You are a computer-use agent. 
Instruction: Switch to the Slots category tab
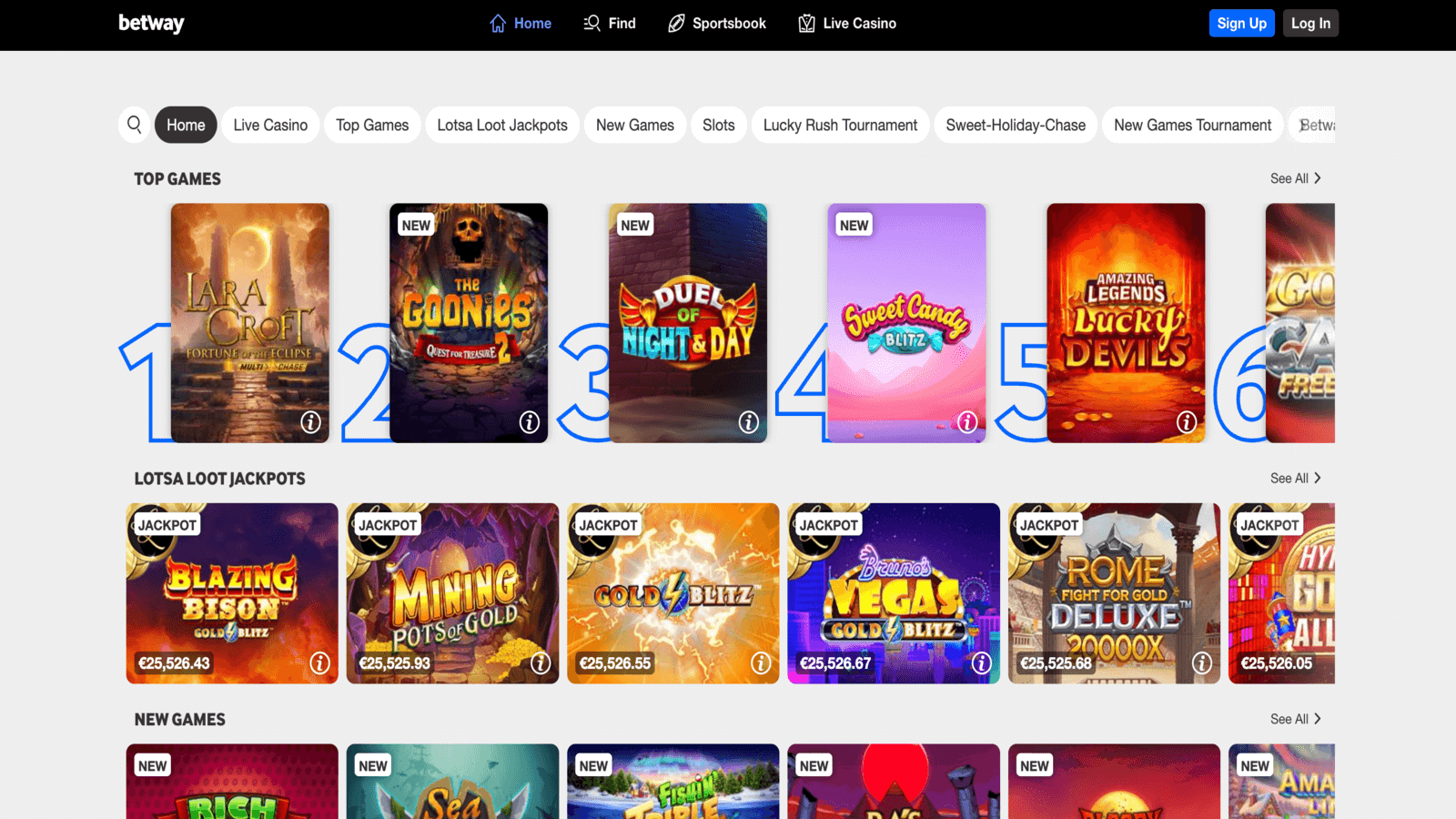[x=718, y=125]
